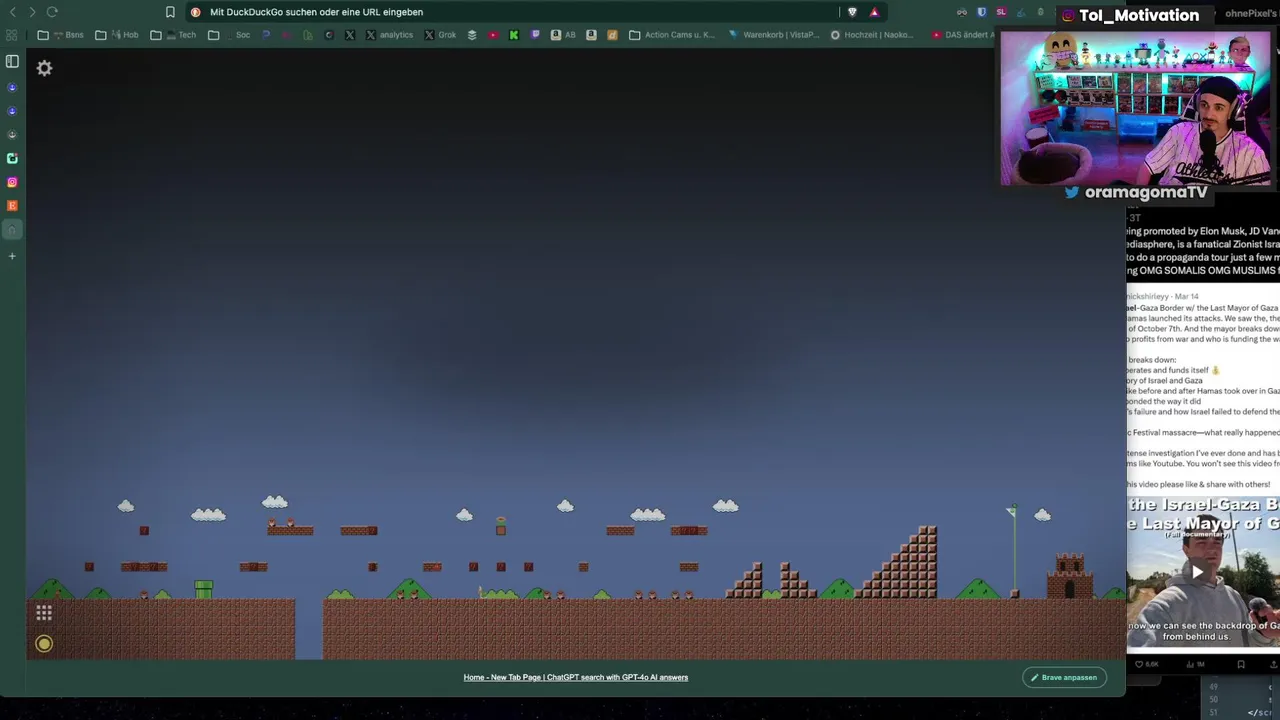The image size is (1280, 720).
Task: Open the Action Cams bookmarks folder
Action: [672, 35]
